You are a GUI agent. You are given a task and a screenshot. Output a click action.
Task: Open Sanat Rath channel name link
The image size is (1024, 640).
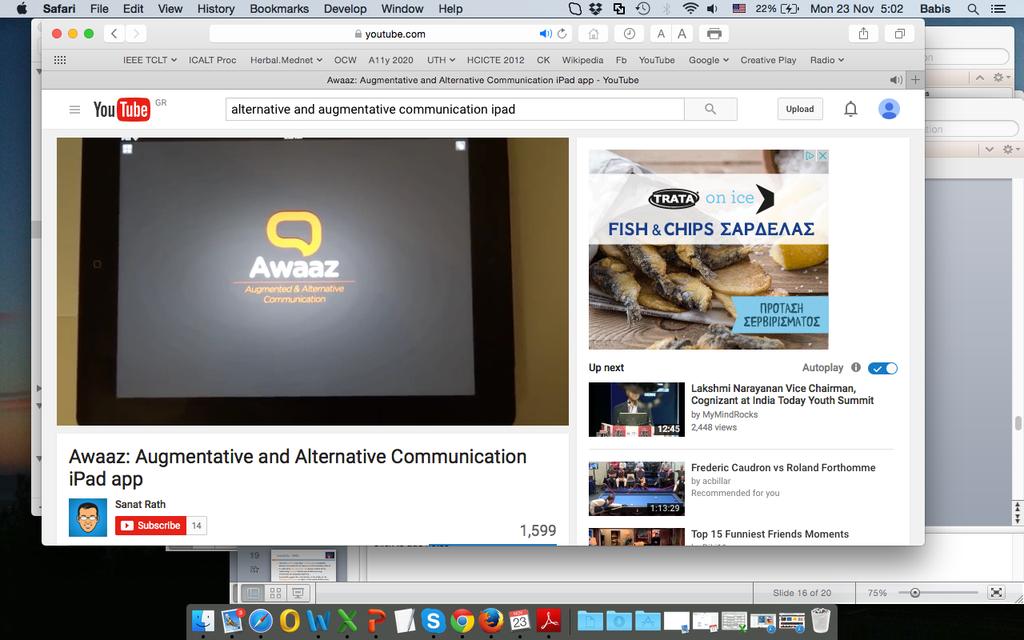[x=140, y=504]
